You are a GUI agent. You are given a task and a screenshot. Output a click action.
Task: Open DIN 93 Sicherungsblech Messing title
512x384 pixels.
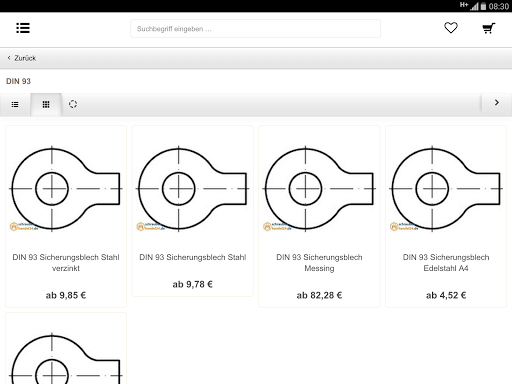(x=319, y=263)
